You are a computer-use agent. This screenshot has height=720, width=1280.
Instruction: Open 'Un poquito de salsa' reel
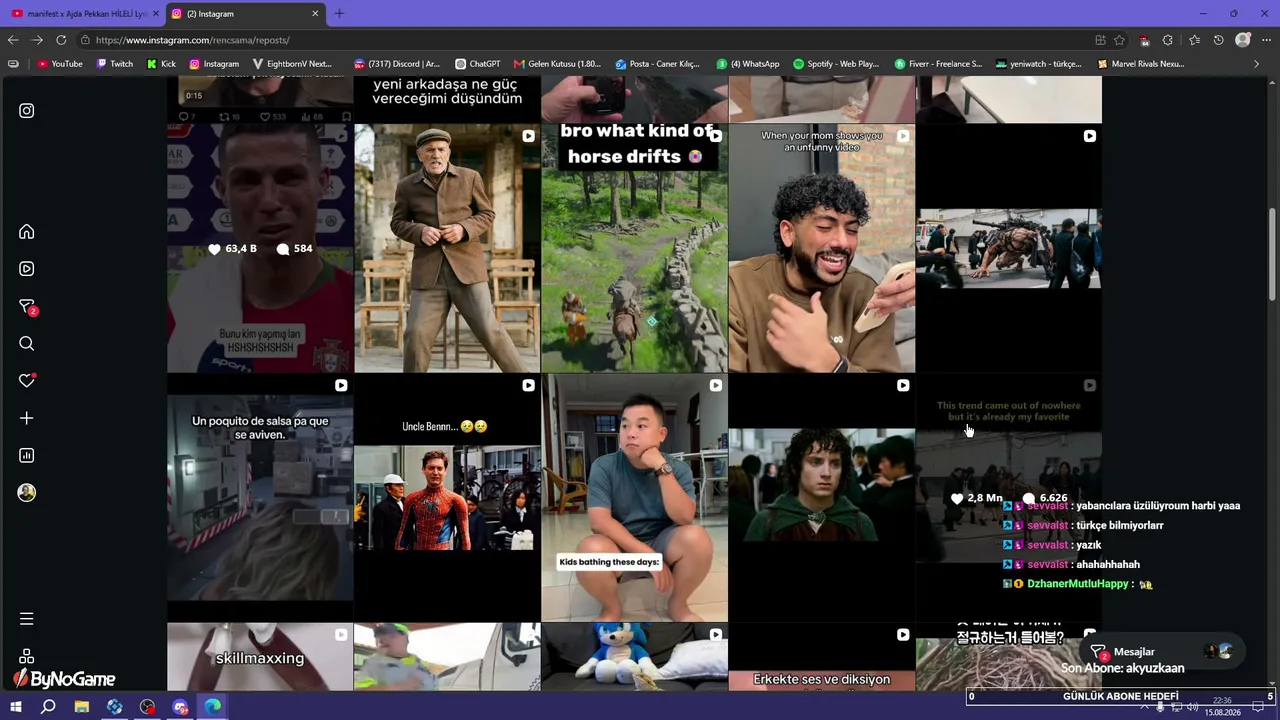(260, 498)
